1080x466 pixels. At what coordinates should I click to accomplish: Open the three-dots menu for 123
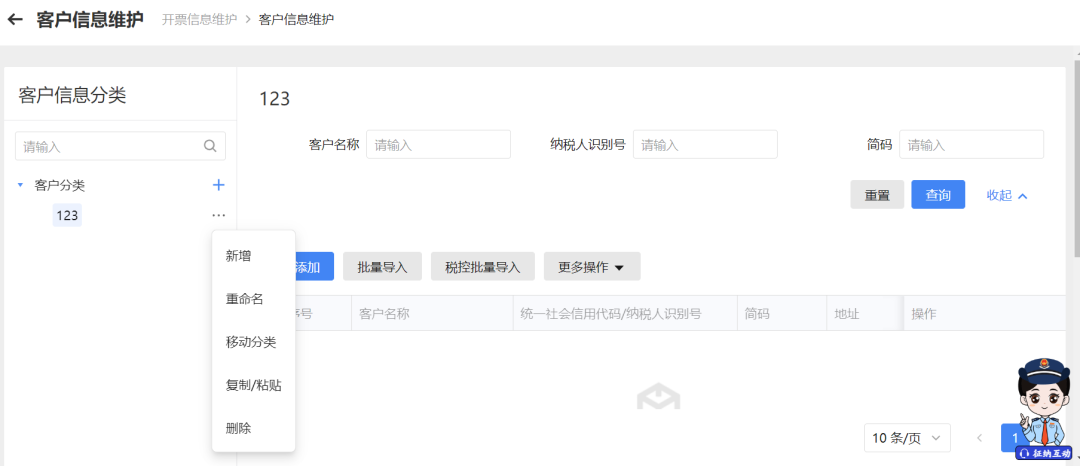coord(218,215)
